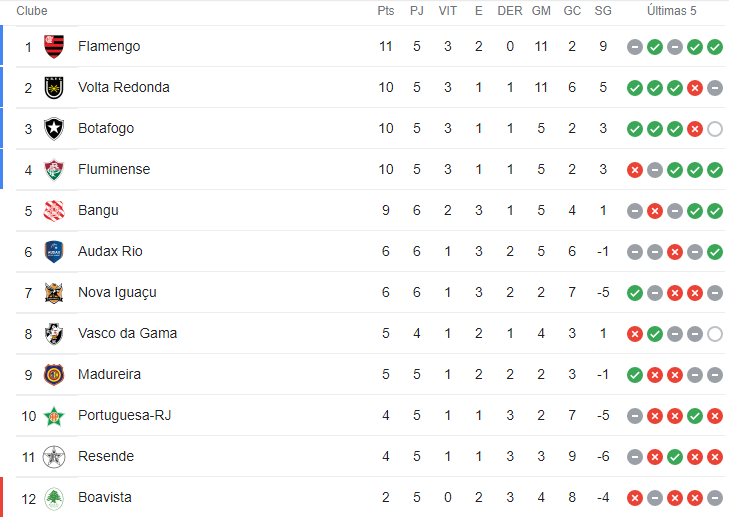Open the Resende team name

tap(106, 456)
